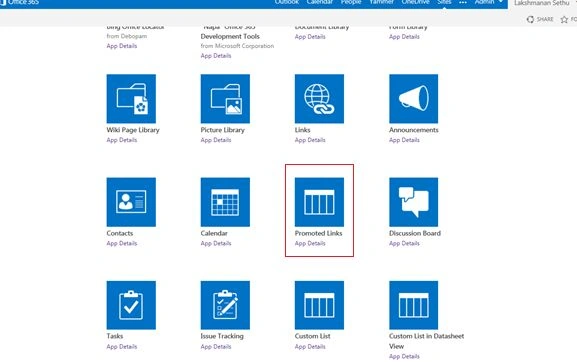
Task: View App Details for Issue Tracking
Action: tap(216, 347)
